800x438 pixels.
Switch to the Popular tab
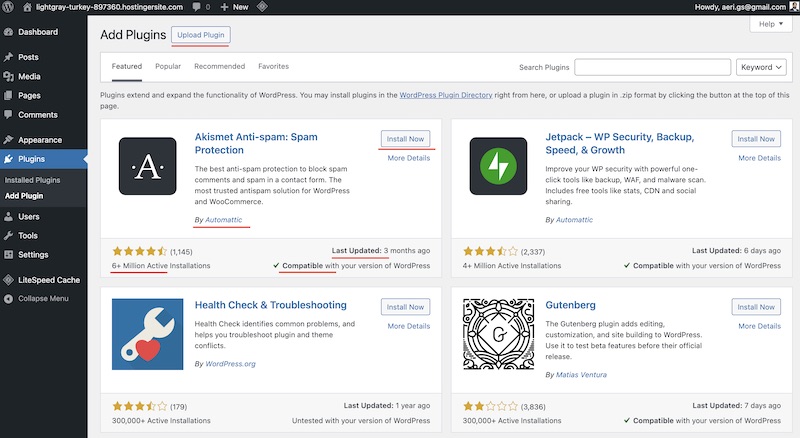tap(168, 67)
